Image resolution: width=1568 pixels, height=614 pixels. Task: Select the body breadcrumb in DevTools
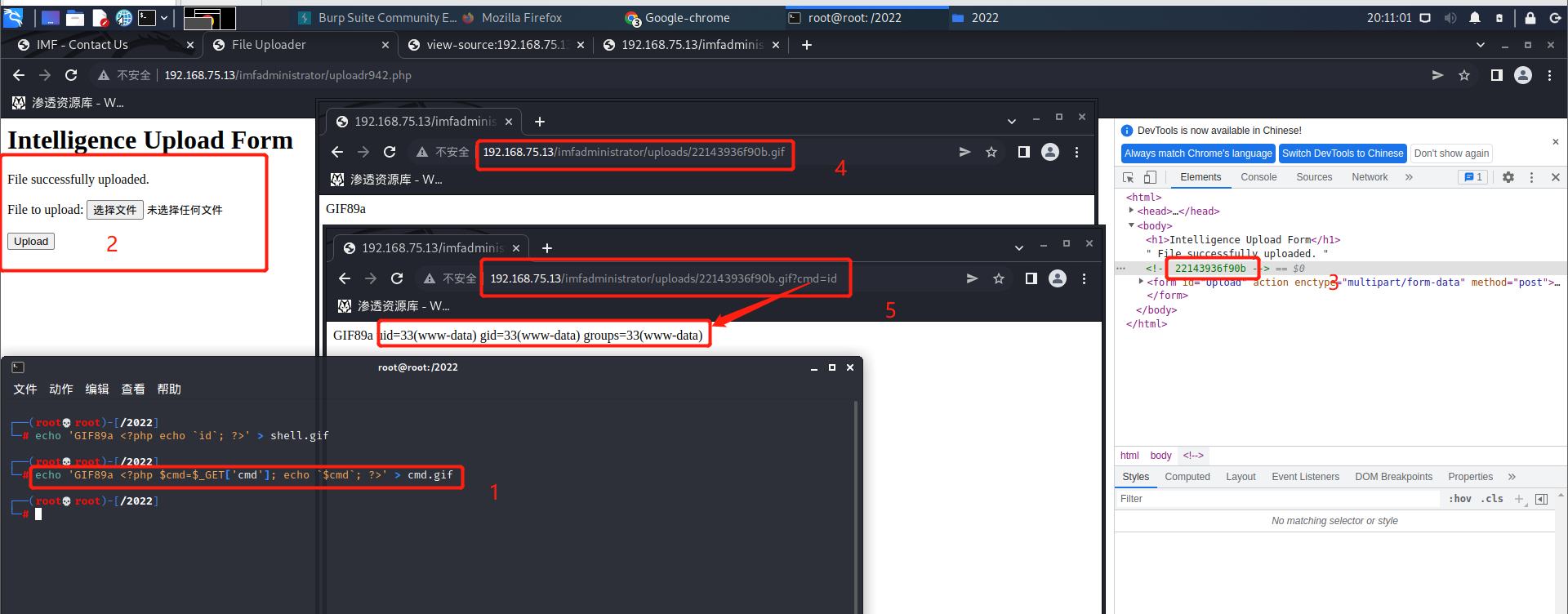coord(1160,456)
